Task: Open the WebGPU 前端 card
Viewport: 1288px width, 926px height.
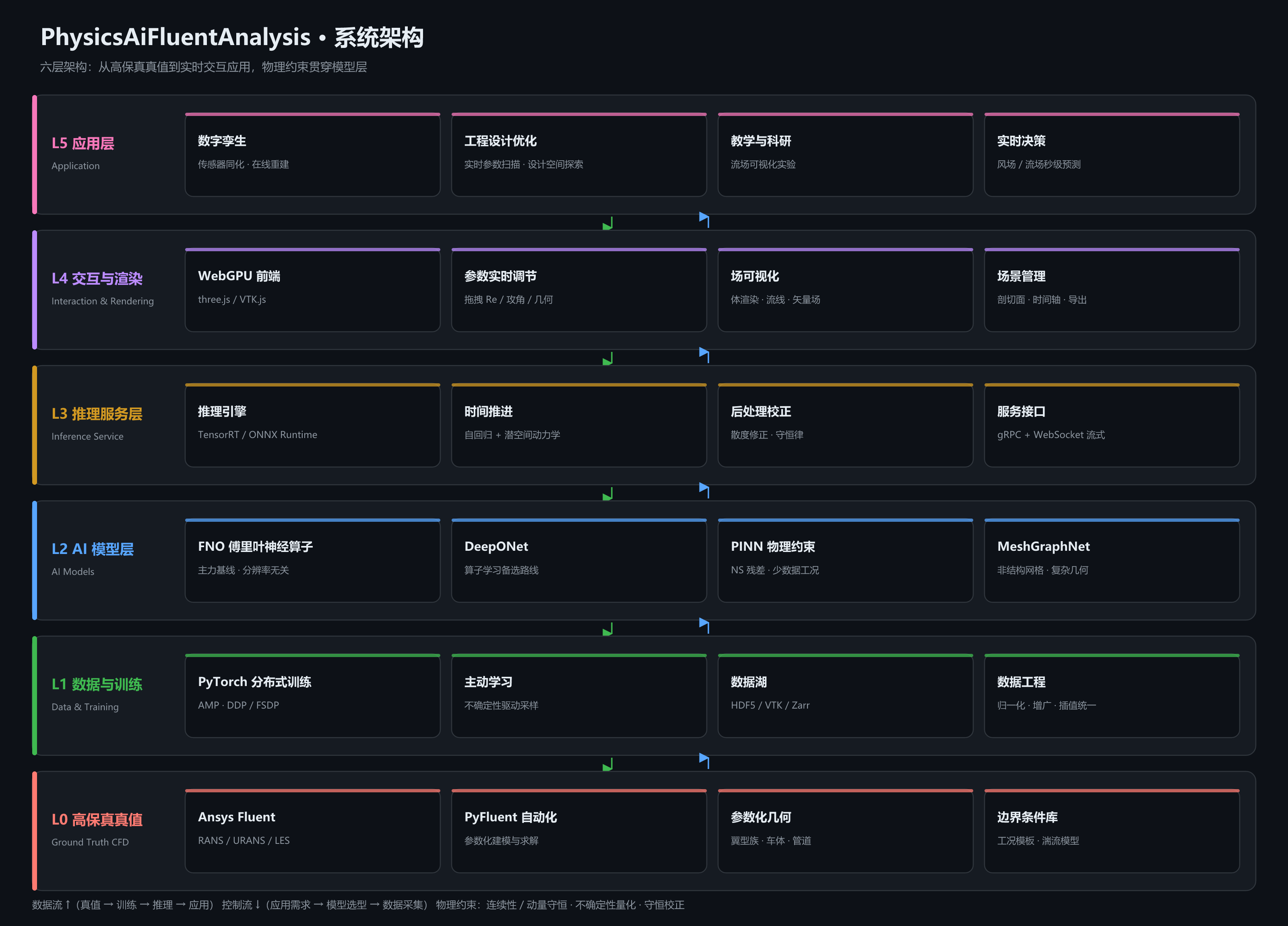Action: click(x=312, y=290)
